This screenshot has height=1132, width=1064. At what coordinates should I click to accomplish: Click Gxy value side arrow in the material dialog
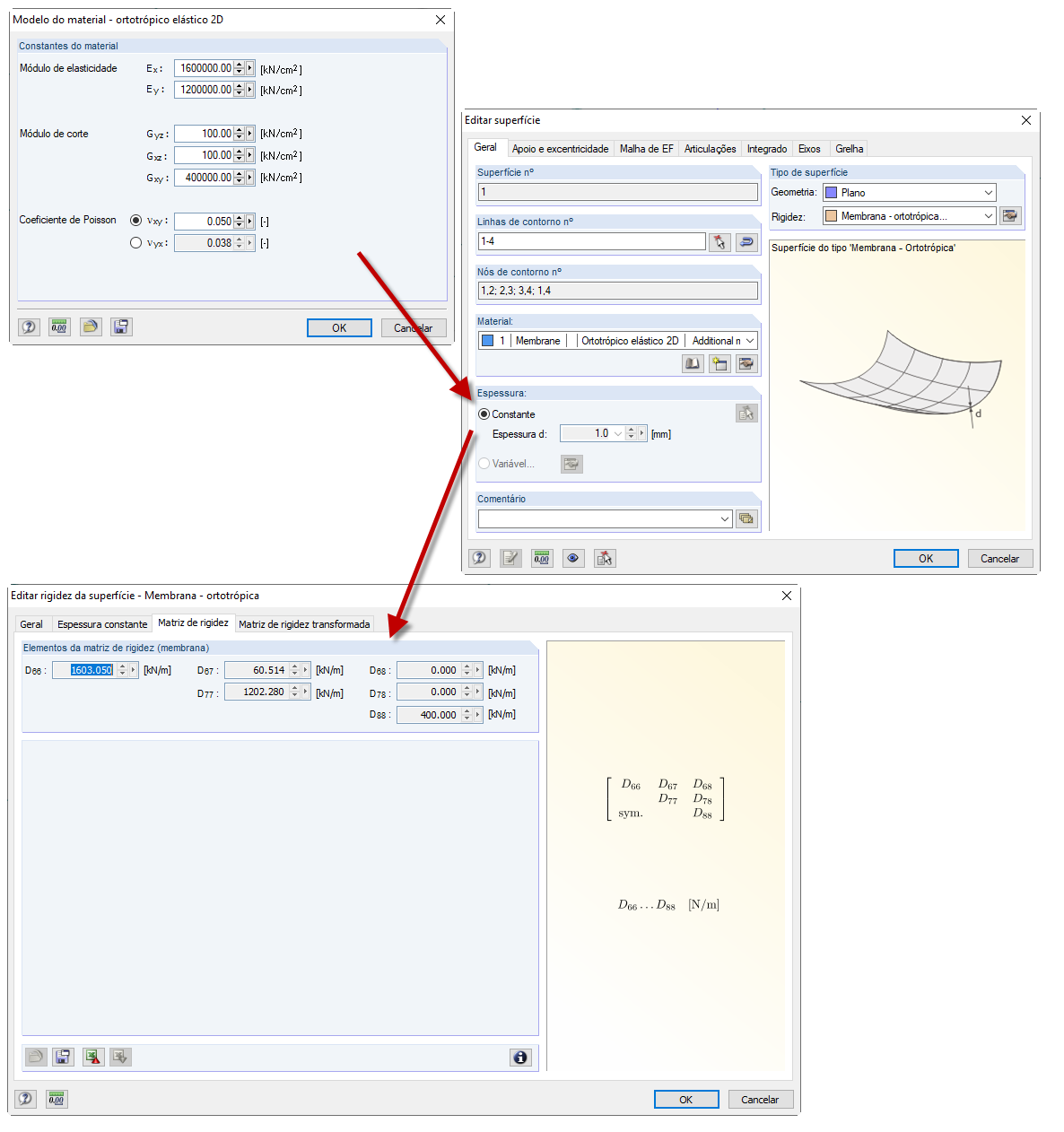coord(250,178)
